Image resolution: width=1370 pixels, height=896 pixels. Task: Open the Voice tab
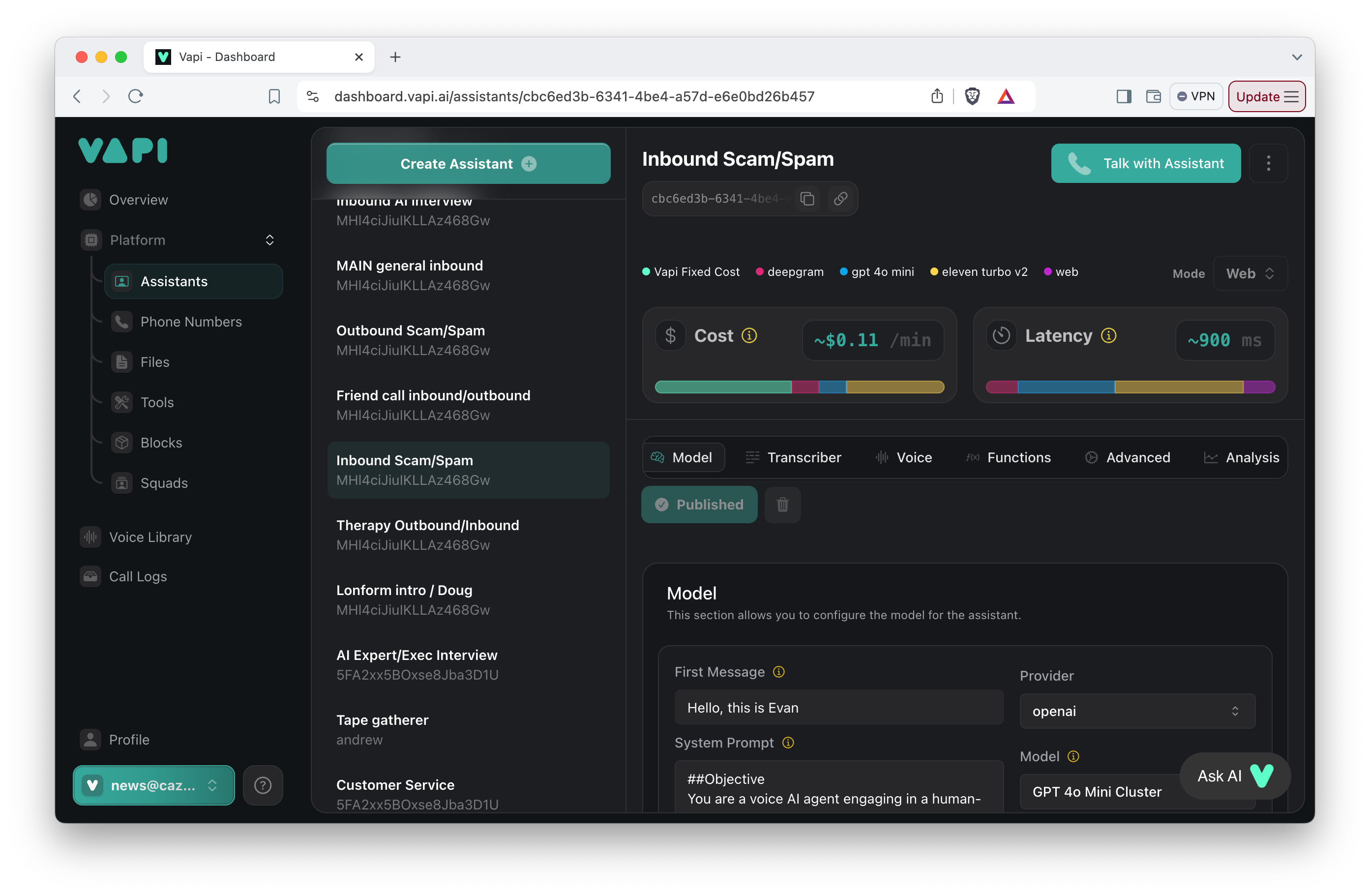(x=903, y=457)
